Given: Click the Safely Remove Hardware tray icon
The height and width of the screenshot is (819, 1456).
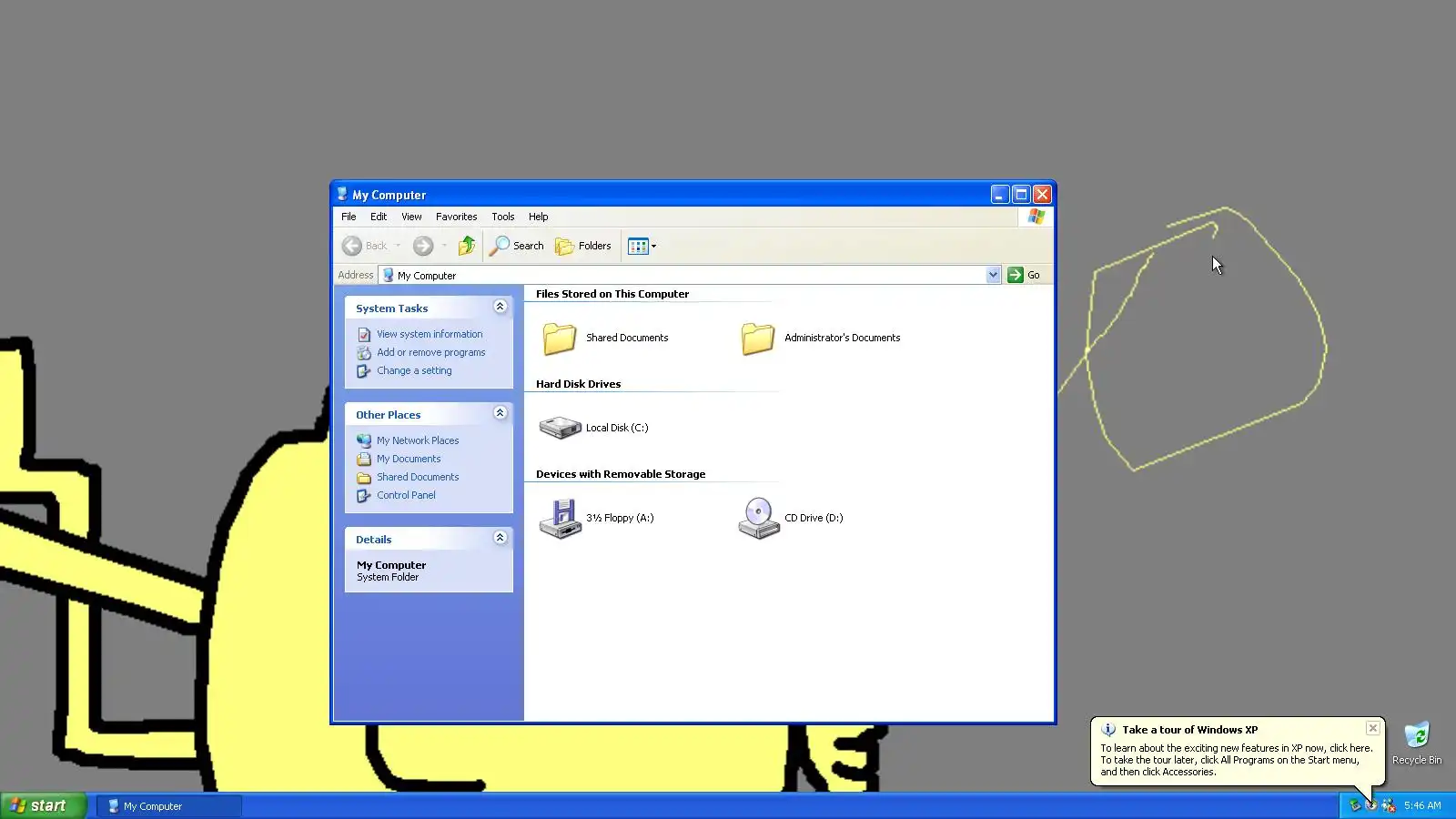Looking at the screenshot, I should [x=1355, y=805].
